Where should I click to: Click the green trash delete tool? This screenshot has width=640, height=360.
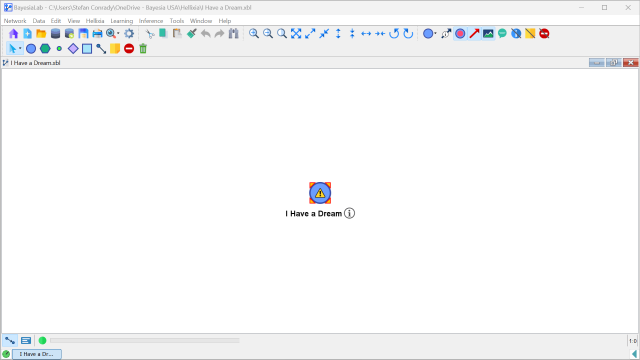tap(143, 49)
